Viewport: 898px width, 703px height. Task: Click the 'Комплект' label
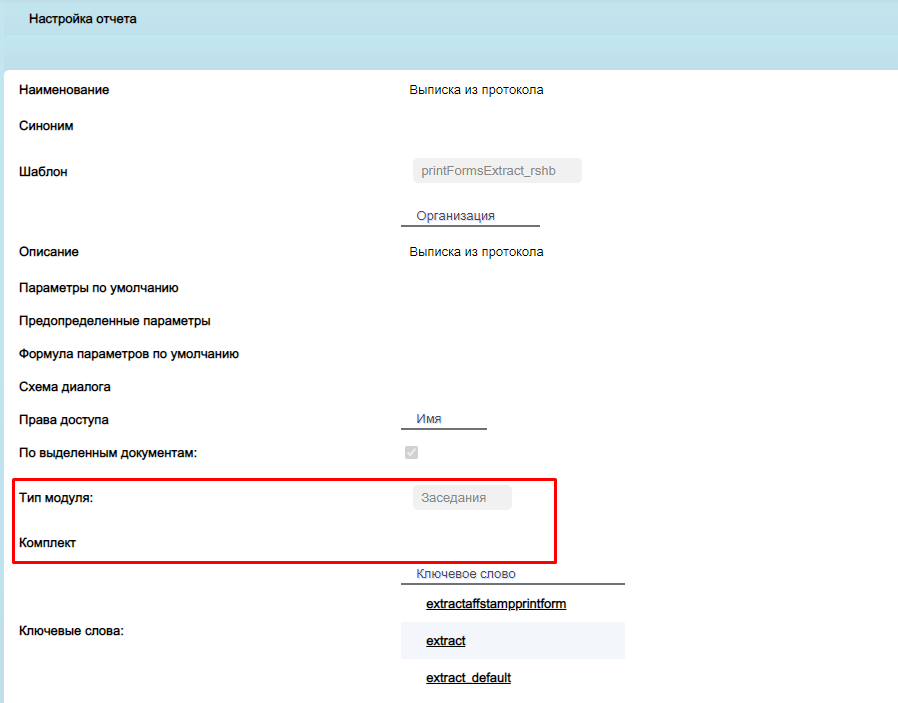click(x=47, y=543)
